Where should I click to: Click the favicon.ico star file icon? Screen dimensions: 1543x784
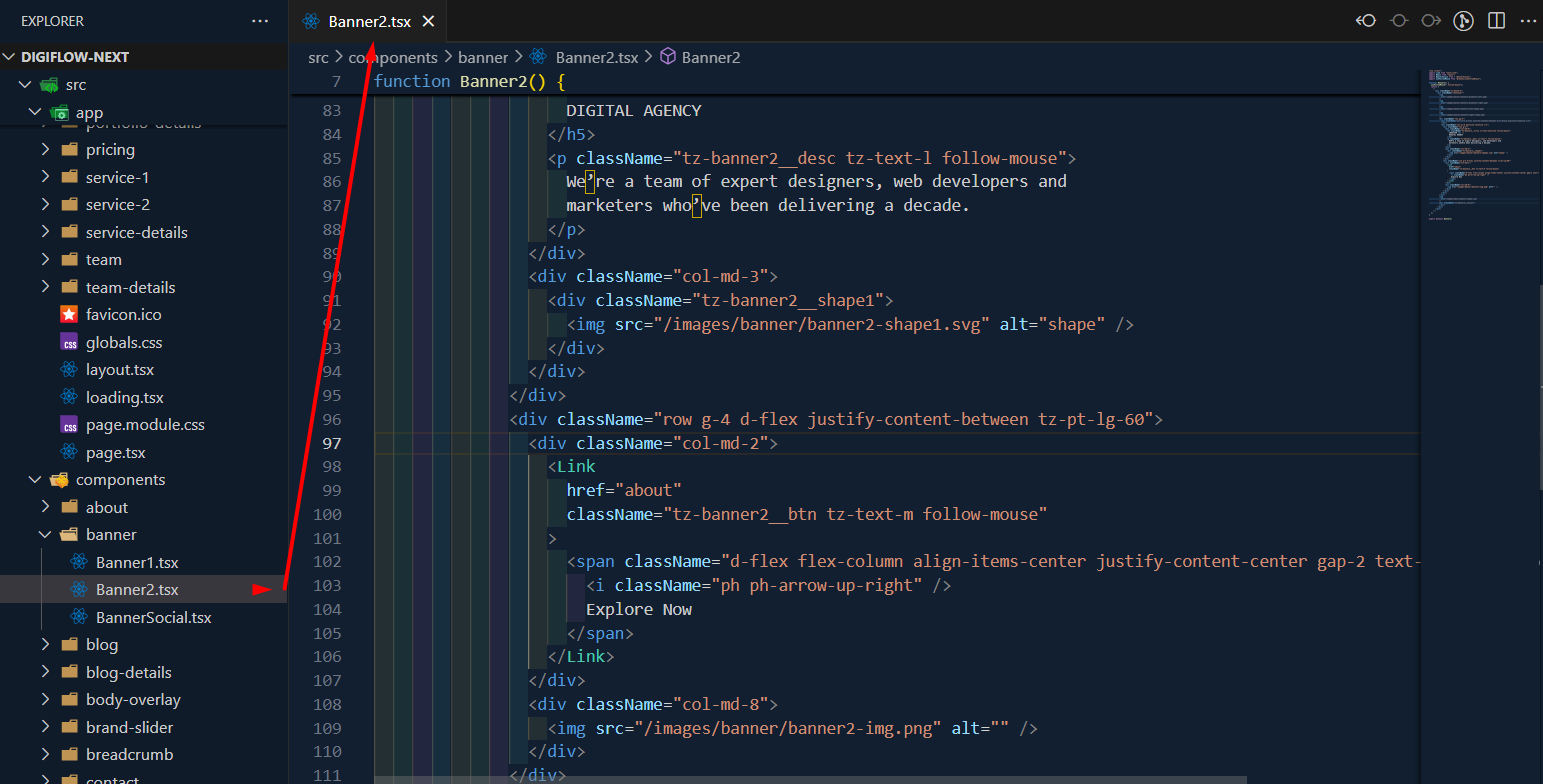69,314
